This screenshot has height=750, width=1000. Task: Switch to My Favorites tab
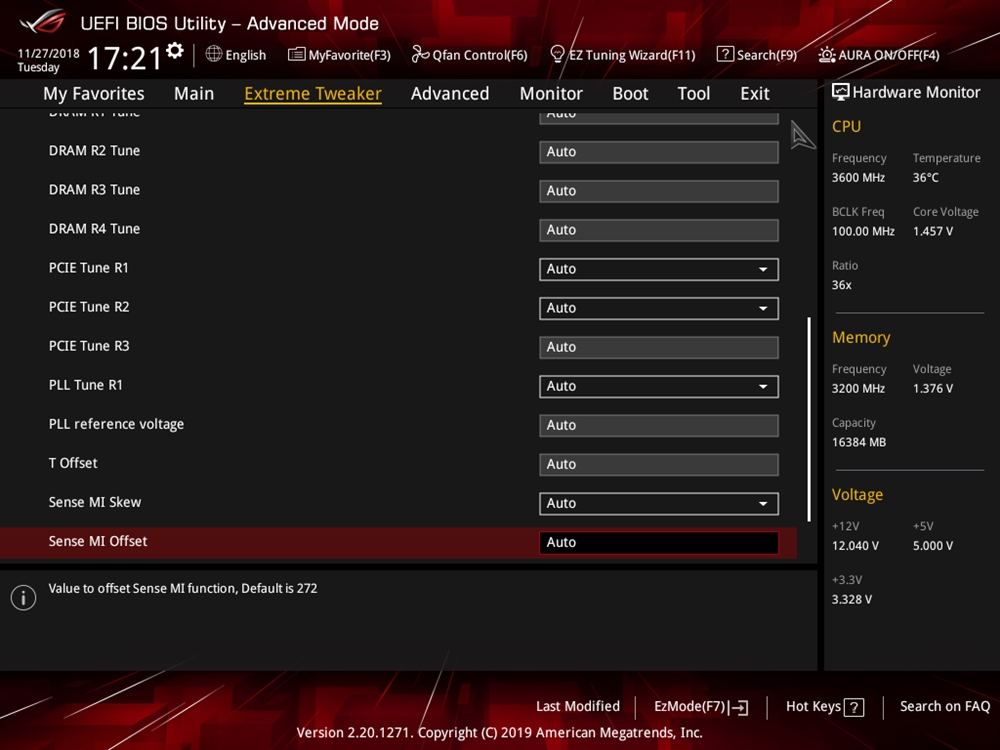(94, 94)
